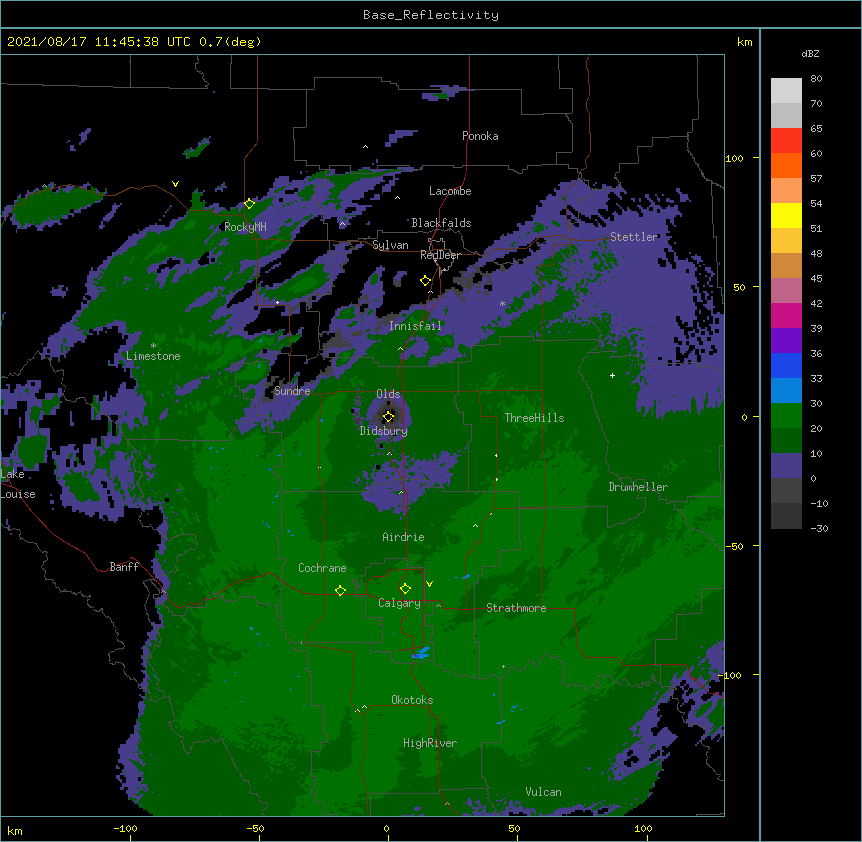Click the Vulcan label
This screenshot has width=862, height=842.
coord(543,792)
